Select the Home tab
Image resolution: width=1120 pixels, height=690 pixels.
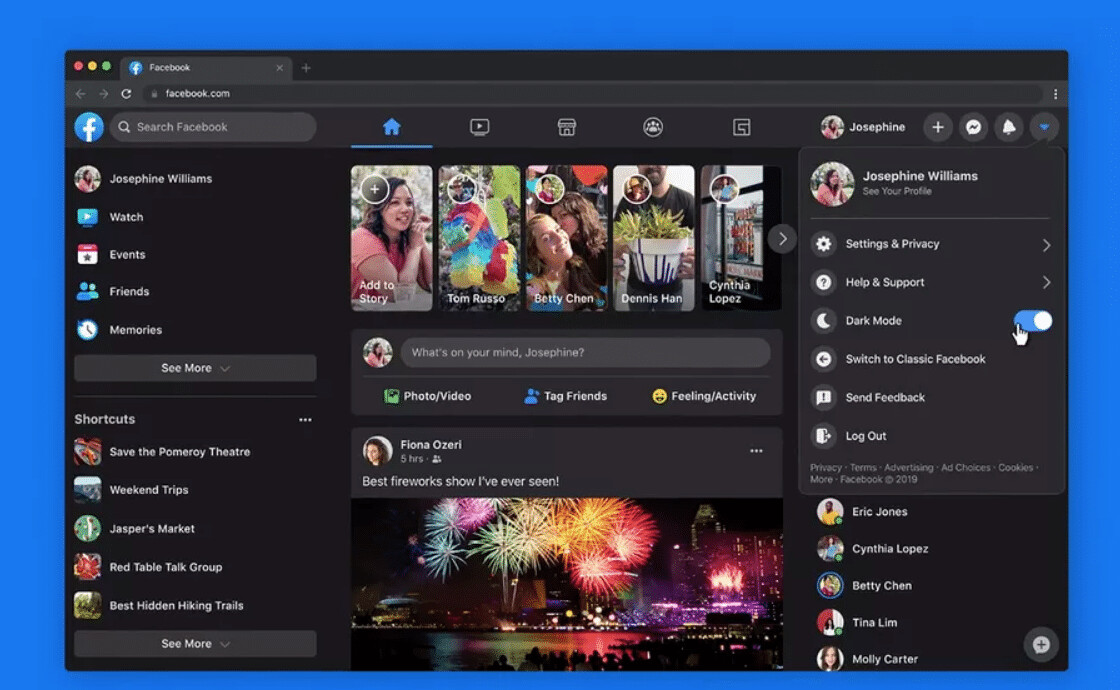coord(391,127)
